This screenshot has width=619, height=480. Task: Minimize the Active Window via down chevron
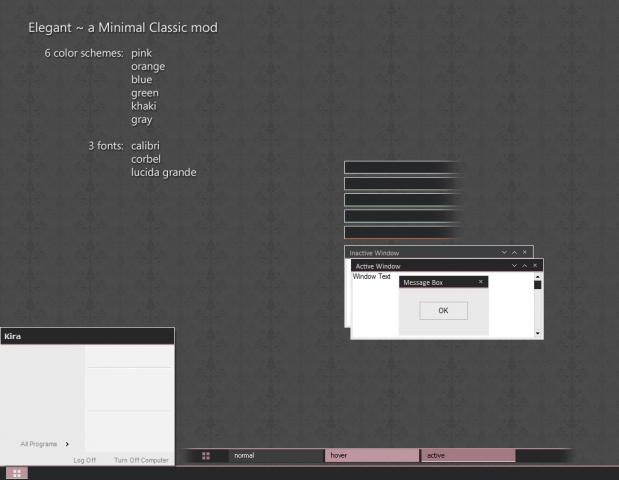coord(514,266)
